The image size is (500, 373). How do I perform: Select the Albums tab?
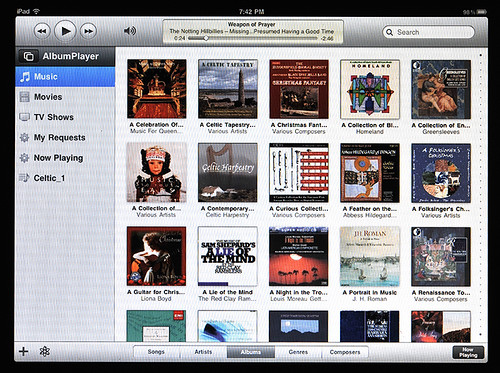coord(251,352)
